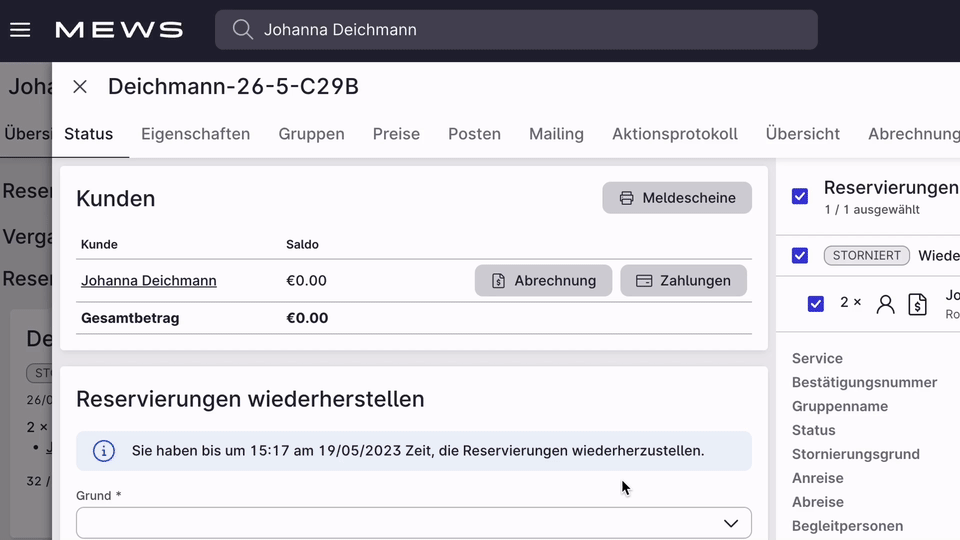
Task: Open the Johanna Deichmann customer link
Action: pyautogui.click(x=149, y=280)
